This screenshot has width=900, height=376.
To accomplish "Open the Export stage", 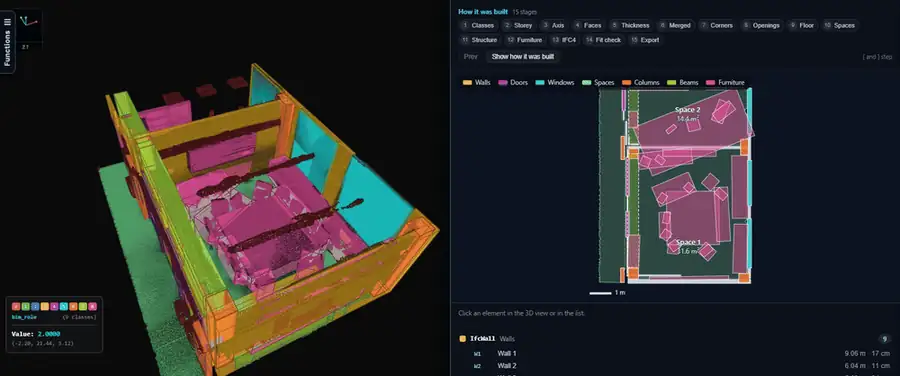I will click(645, 40).
